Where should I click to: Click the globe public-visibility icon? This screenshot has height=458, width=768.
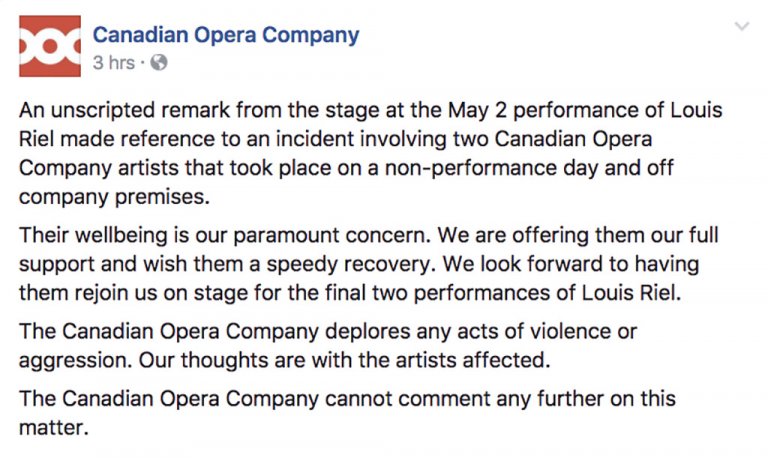tap(159, 63)
